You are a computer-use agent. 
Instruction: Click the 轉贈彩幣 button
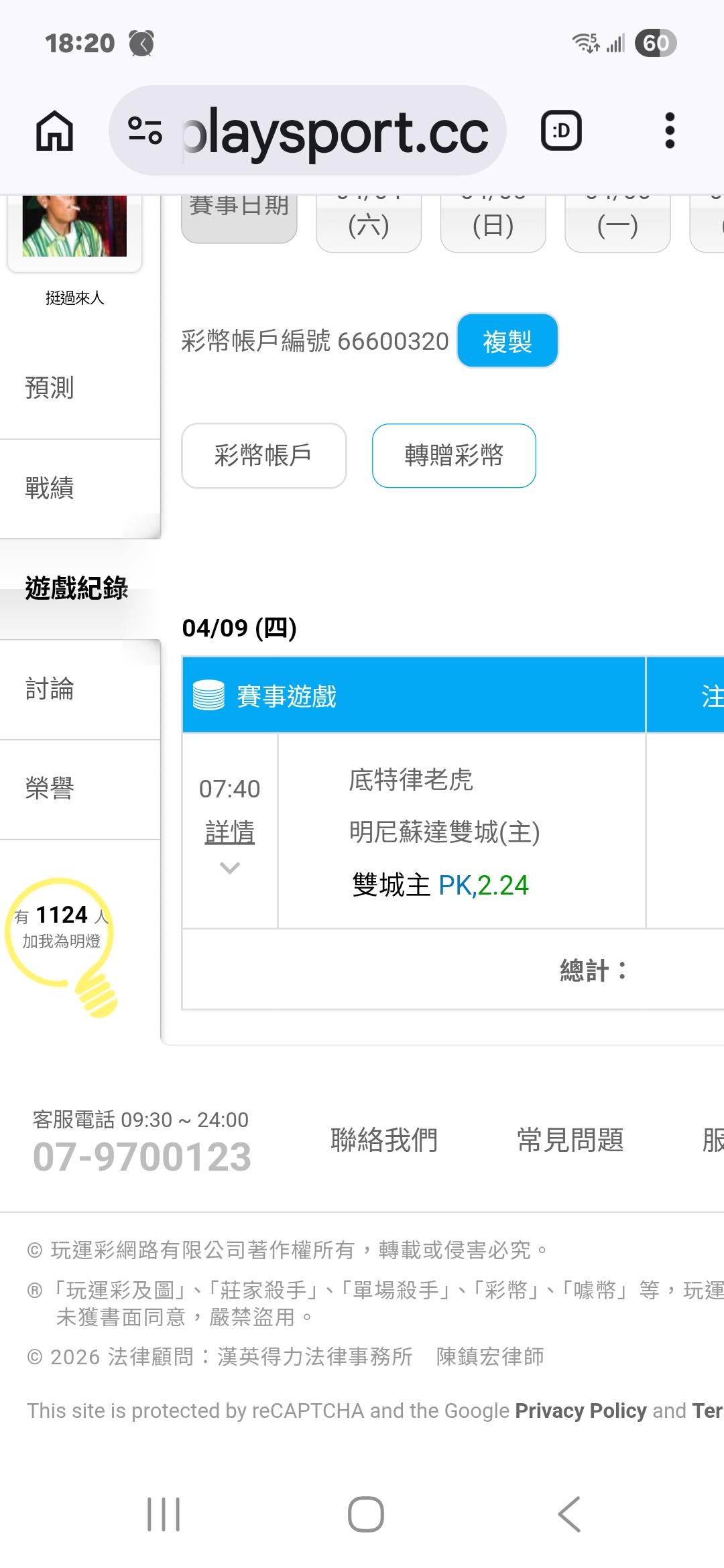[x=454, y=456]
